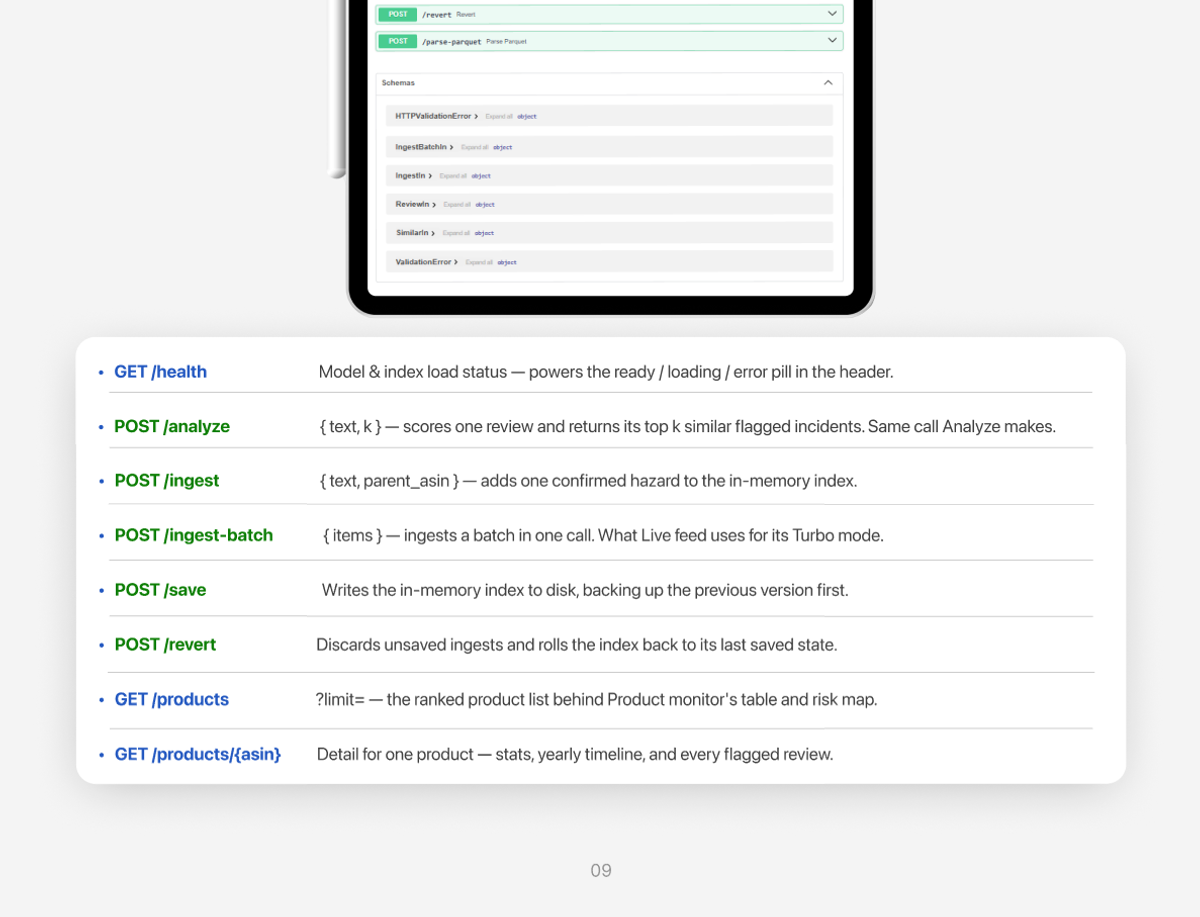1200x917 pixels.
Task: Click 'Detail for one product' description
Action: 575,754
